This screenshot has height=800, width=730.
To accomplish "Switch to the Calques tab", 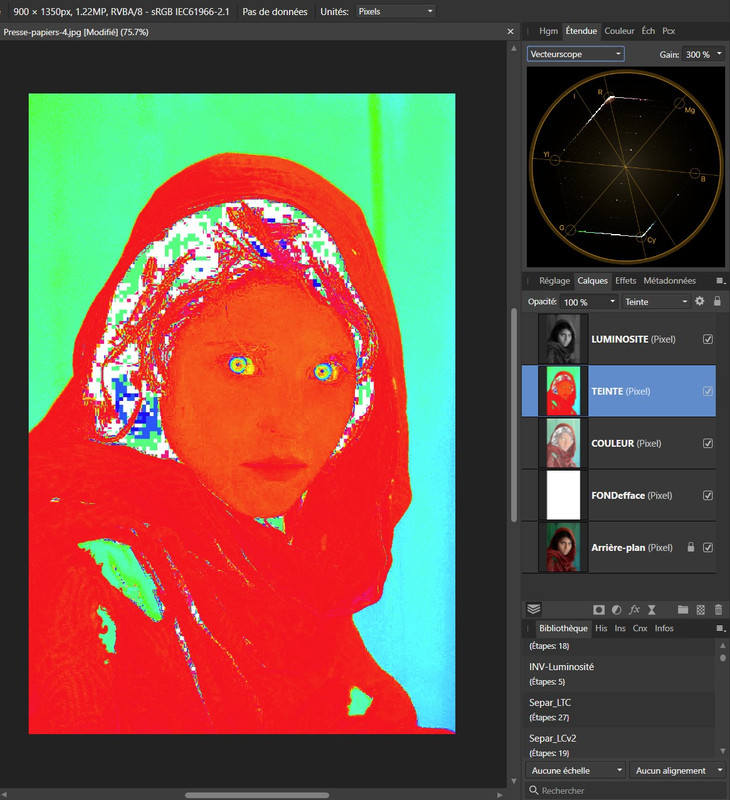I will pos(592,281).
